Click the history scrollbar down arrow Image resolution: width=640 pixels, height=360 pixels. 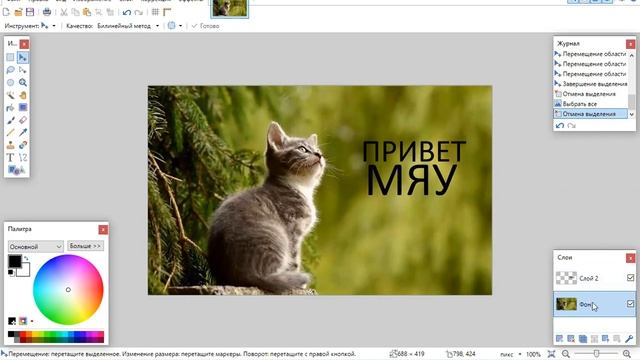632,115
